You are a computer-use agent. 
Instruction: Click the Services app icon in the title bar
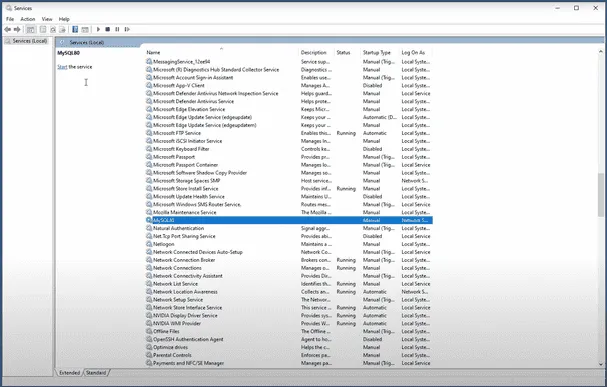pos(9,8)
